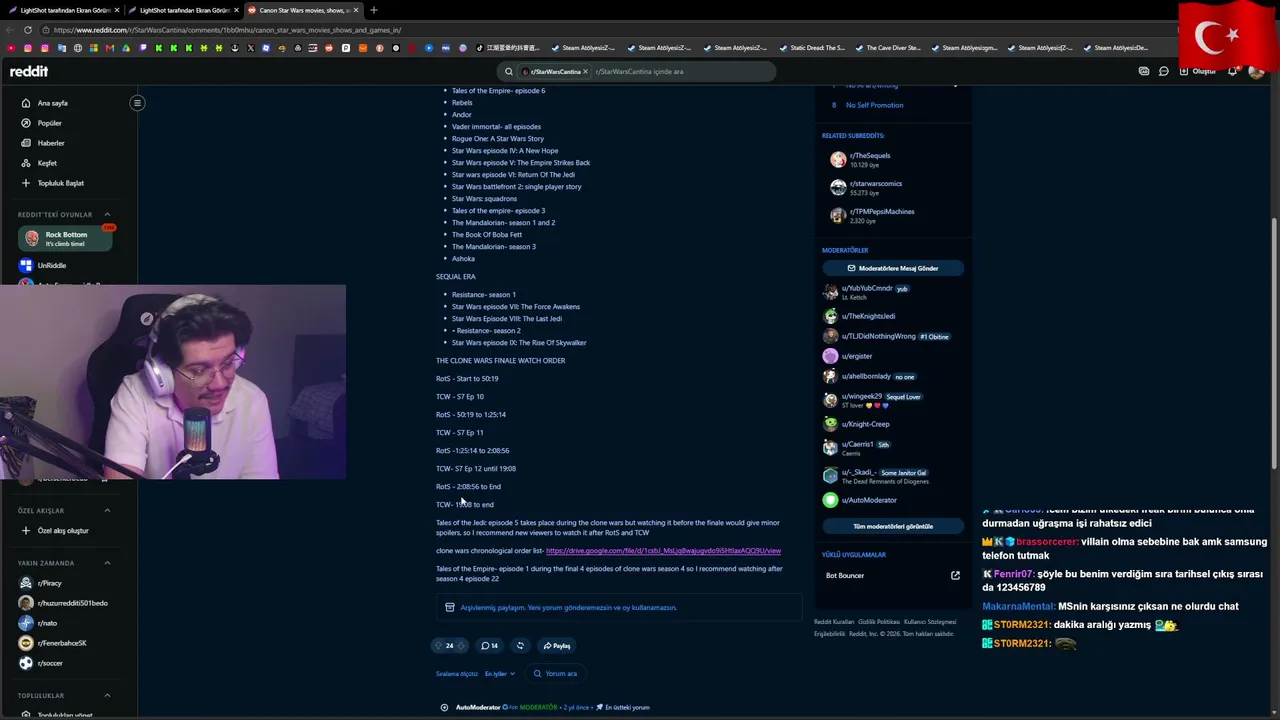1280x720 pixels.
Task: Click Moderatörlere Mesaj Gönder button
Action: [x=893, y=268]
